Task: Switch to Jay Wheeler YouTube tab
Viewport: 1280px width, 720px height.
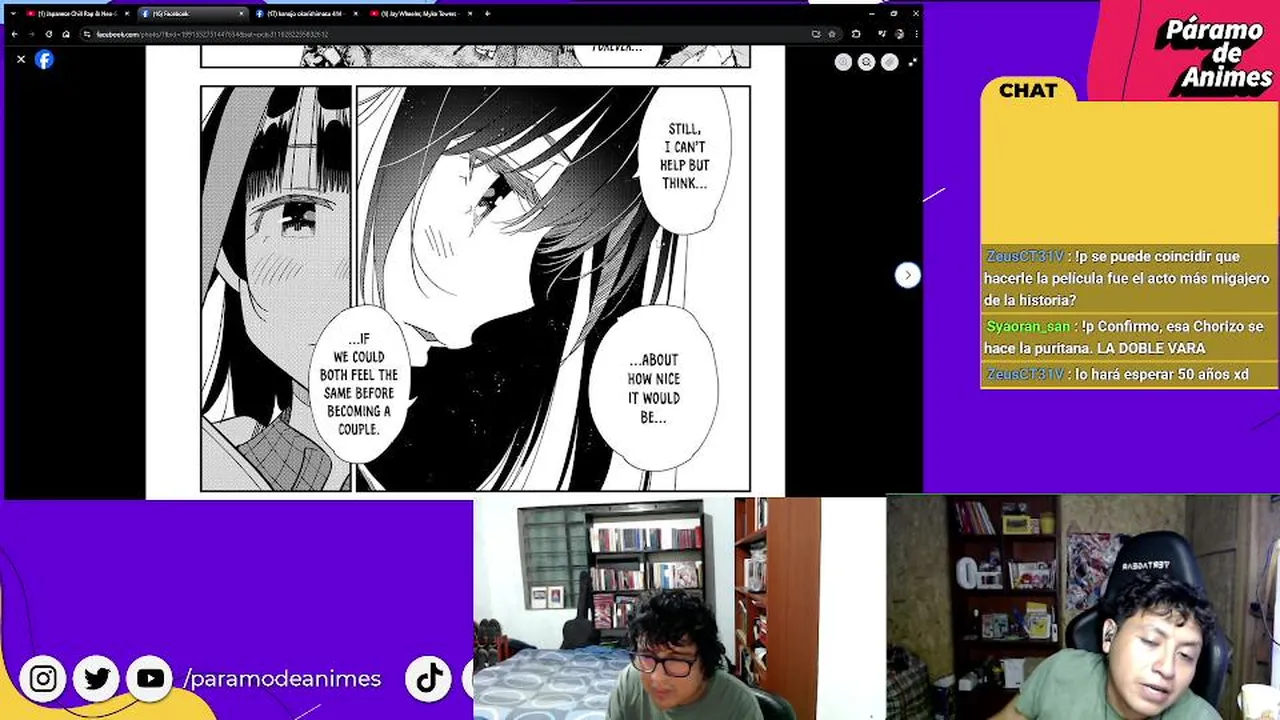Action: click(x=422, y=14)
